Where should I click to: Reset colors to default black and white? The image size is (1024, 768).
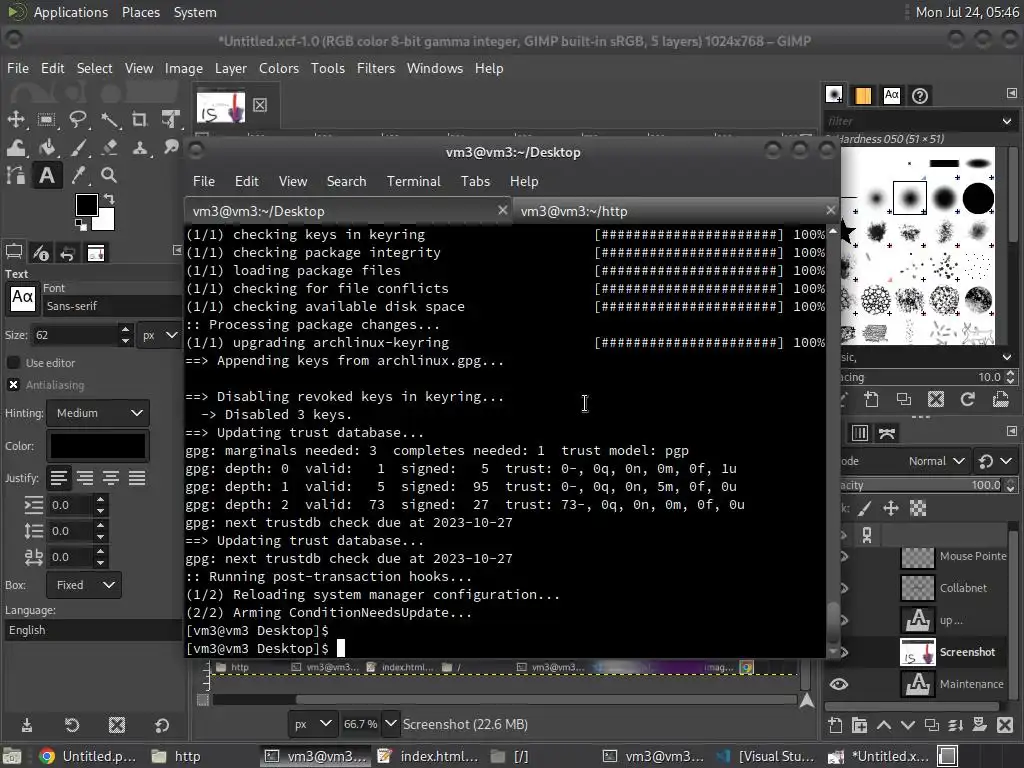click(80, 225)
